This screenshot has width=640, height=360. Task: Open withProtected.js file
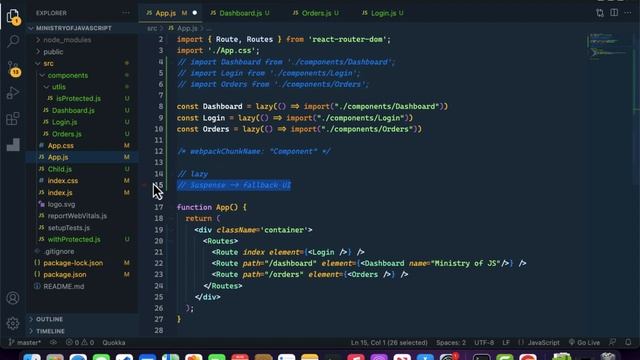(x=82, y=239)
